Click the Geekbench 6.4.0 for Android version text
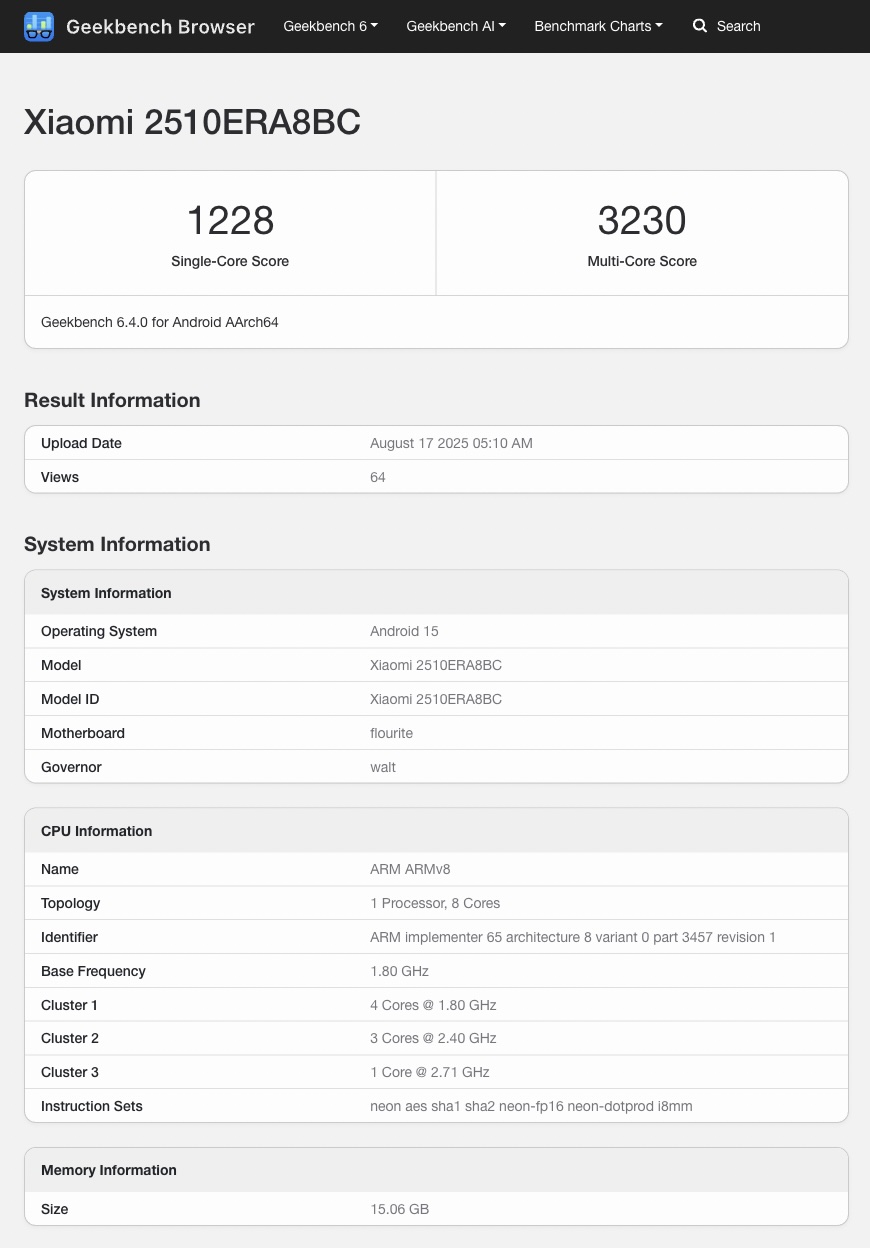 160,322
